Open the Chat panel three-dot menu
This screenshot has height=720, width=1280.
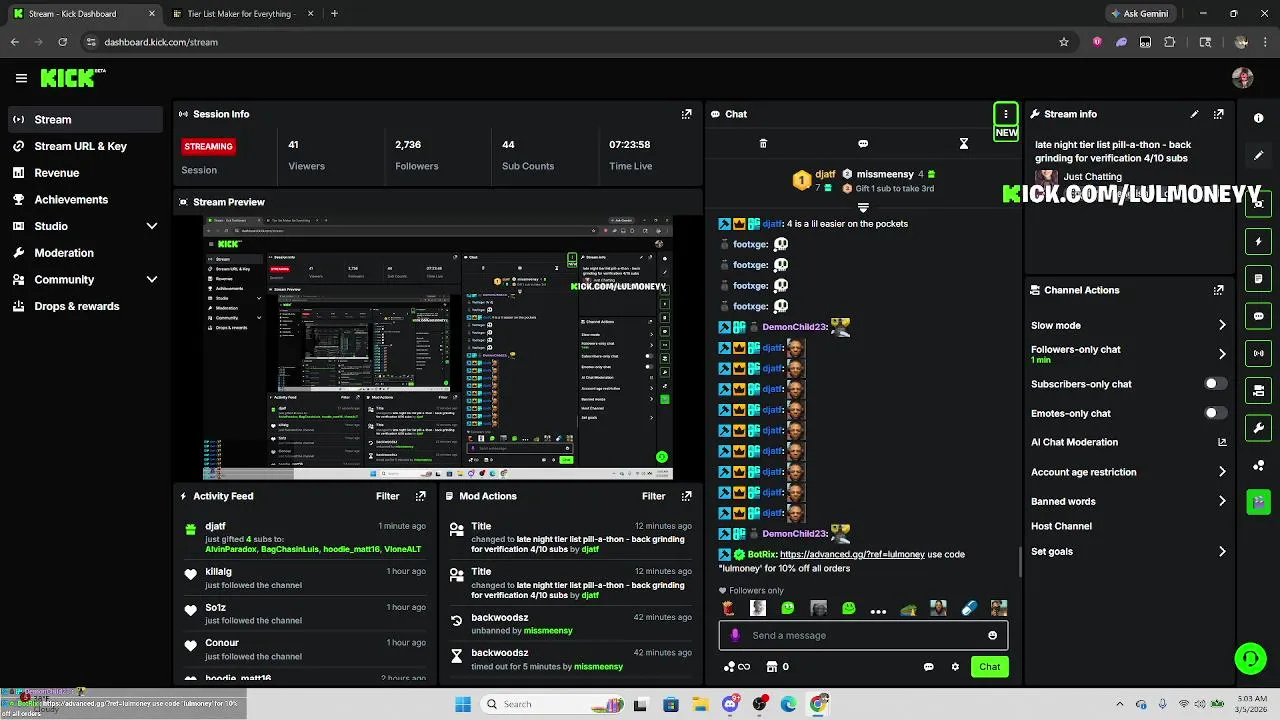(1006, 114)
